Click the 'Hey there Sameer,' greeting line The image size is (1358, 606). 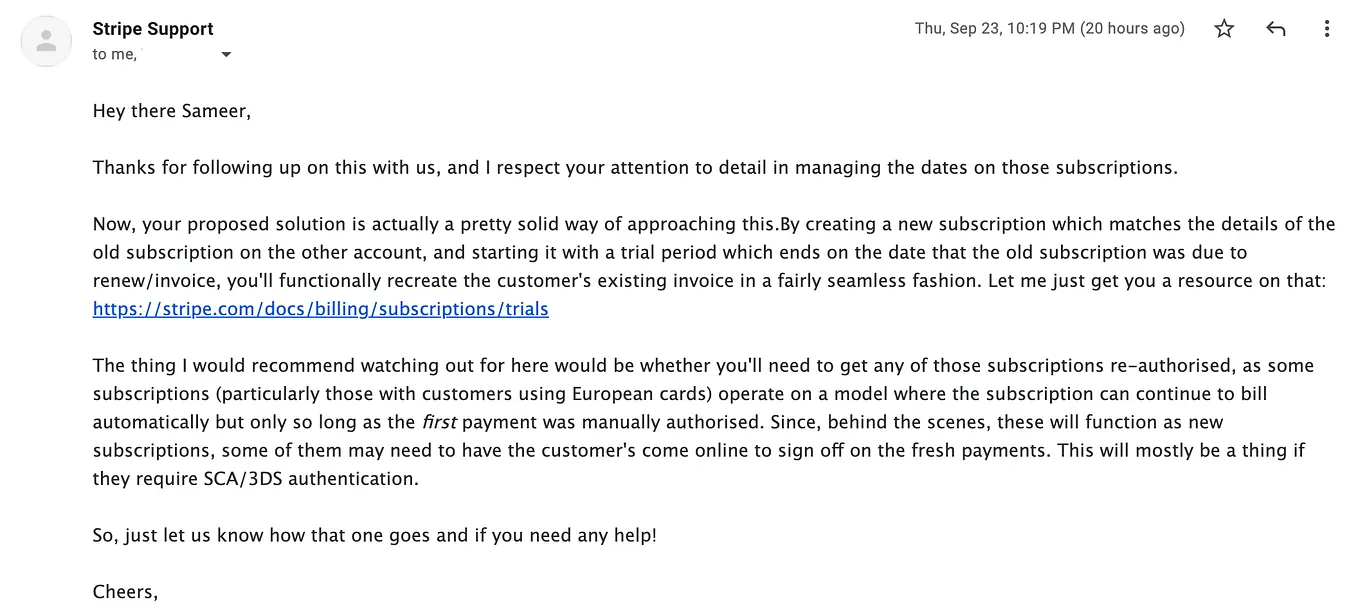(172, 111)
